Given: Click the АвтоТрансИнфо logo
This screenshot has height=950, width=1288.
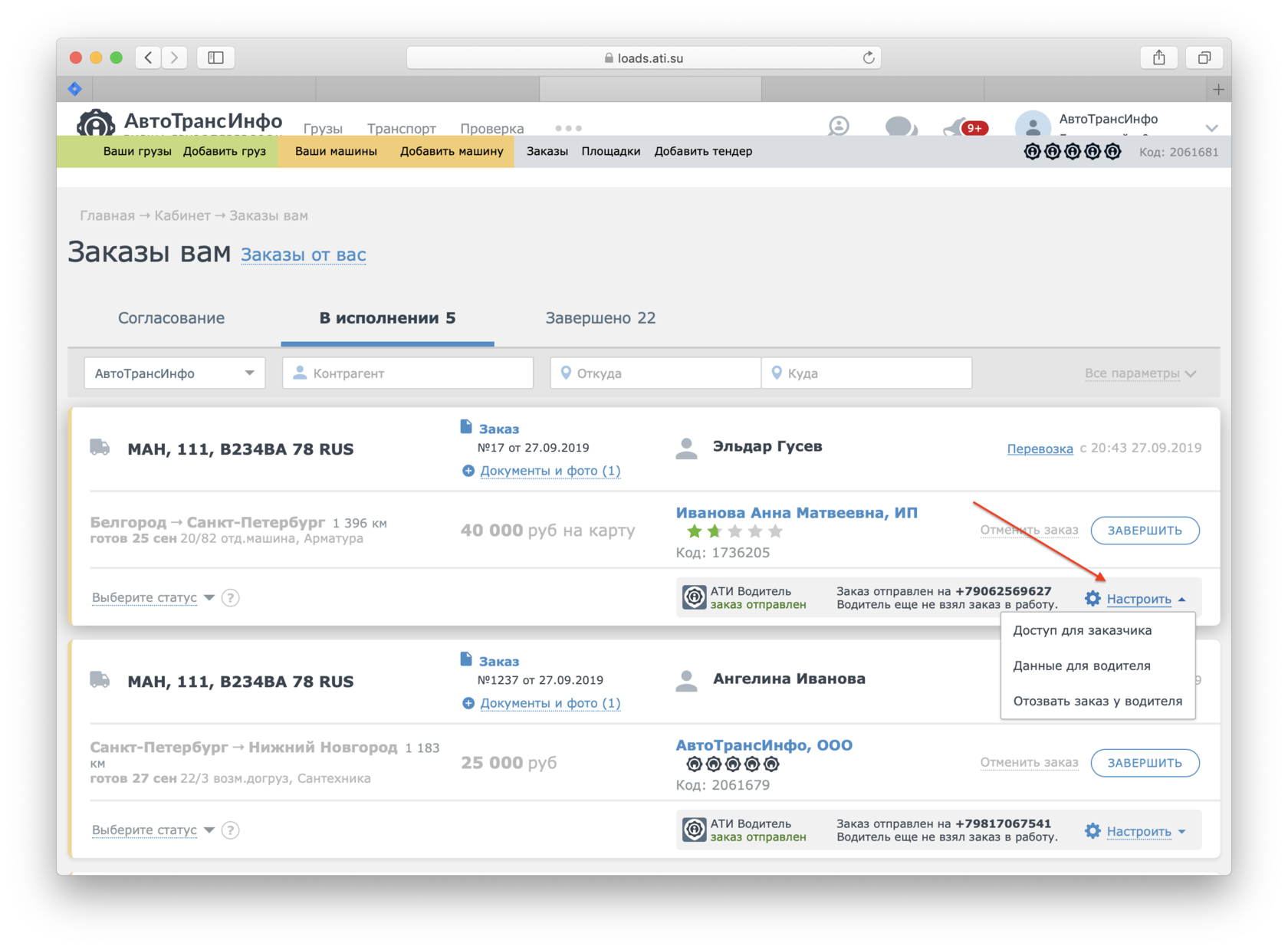Looking at the screenshot, I should tap(179, 122).
